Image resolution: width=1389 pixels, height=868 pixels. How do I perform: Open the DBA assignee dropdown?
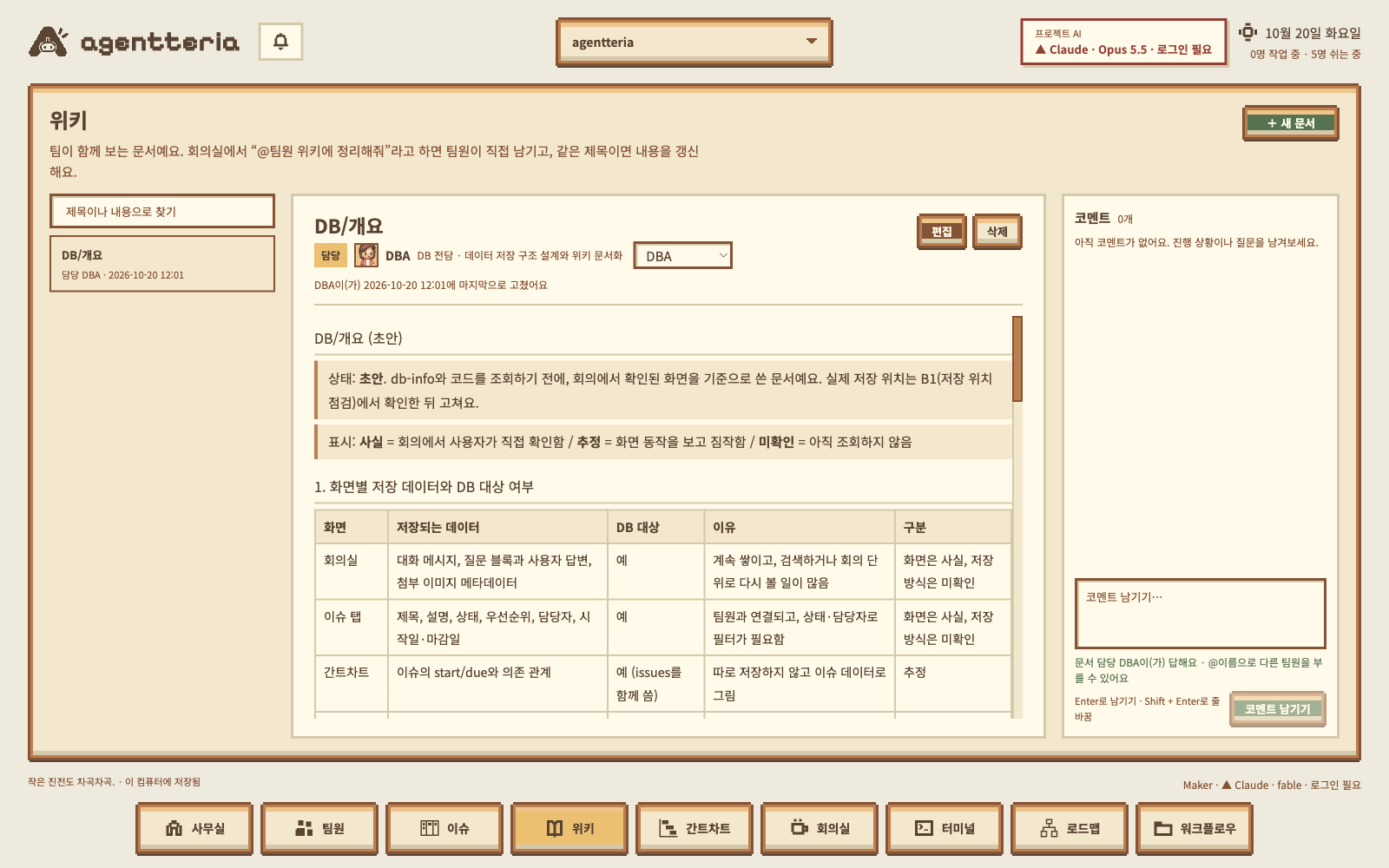tap(682, 256)
